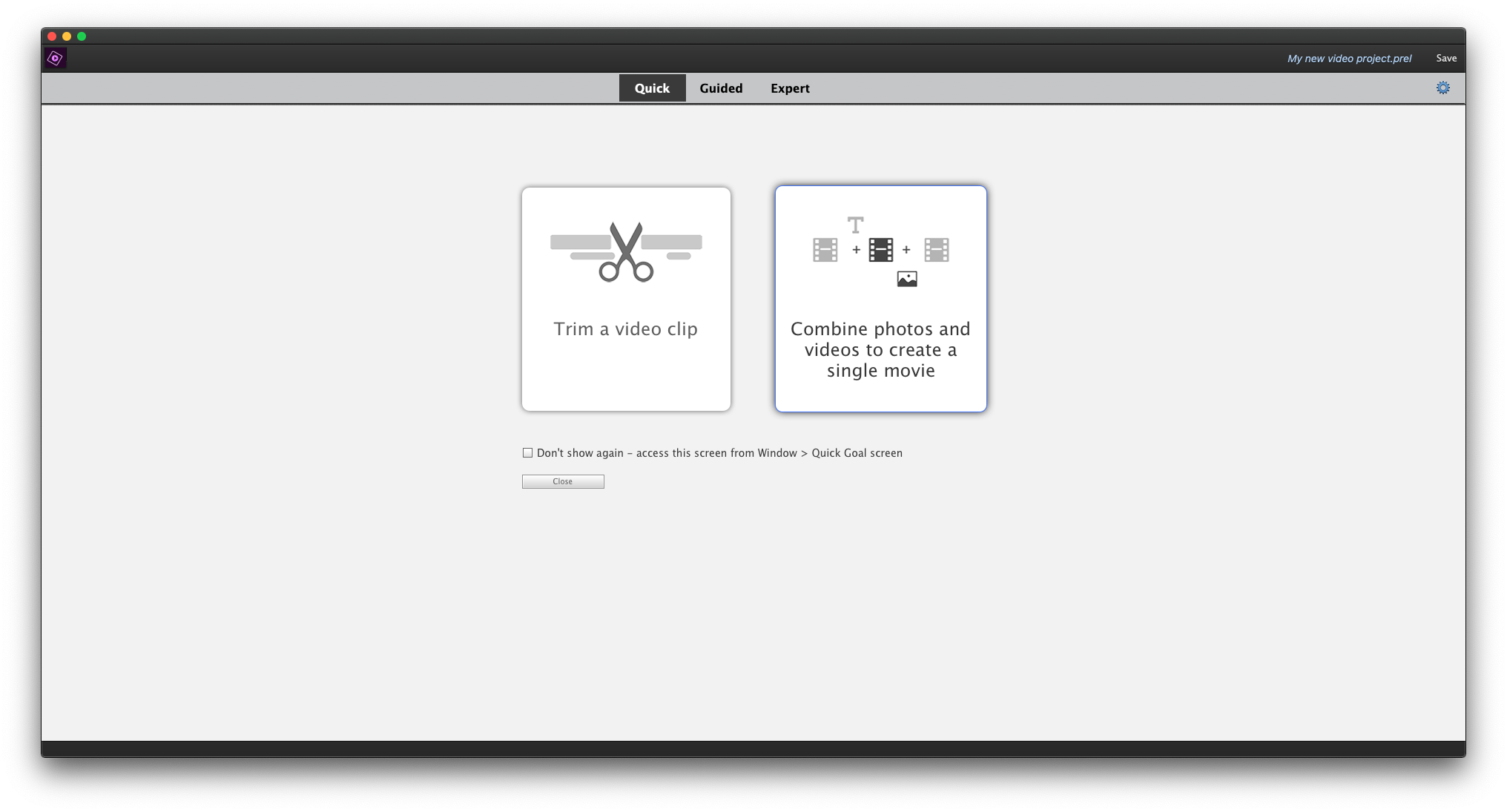Screen dimensions: 1507x812
Task: Open settings via the blue gear icon
Action: click(1442, 88)
